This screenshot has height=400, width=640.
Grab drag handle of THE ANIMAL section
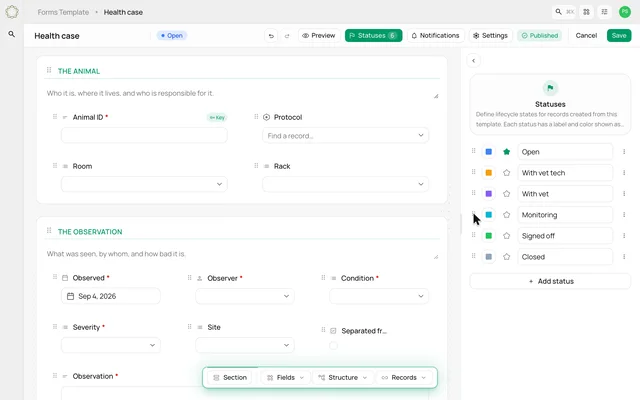(49, 70)
